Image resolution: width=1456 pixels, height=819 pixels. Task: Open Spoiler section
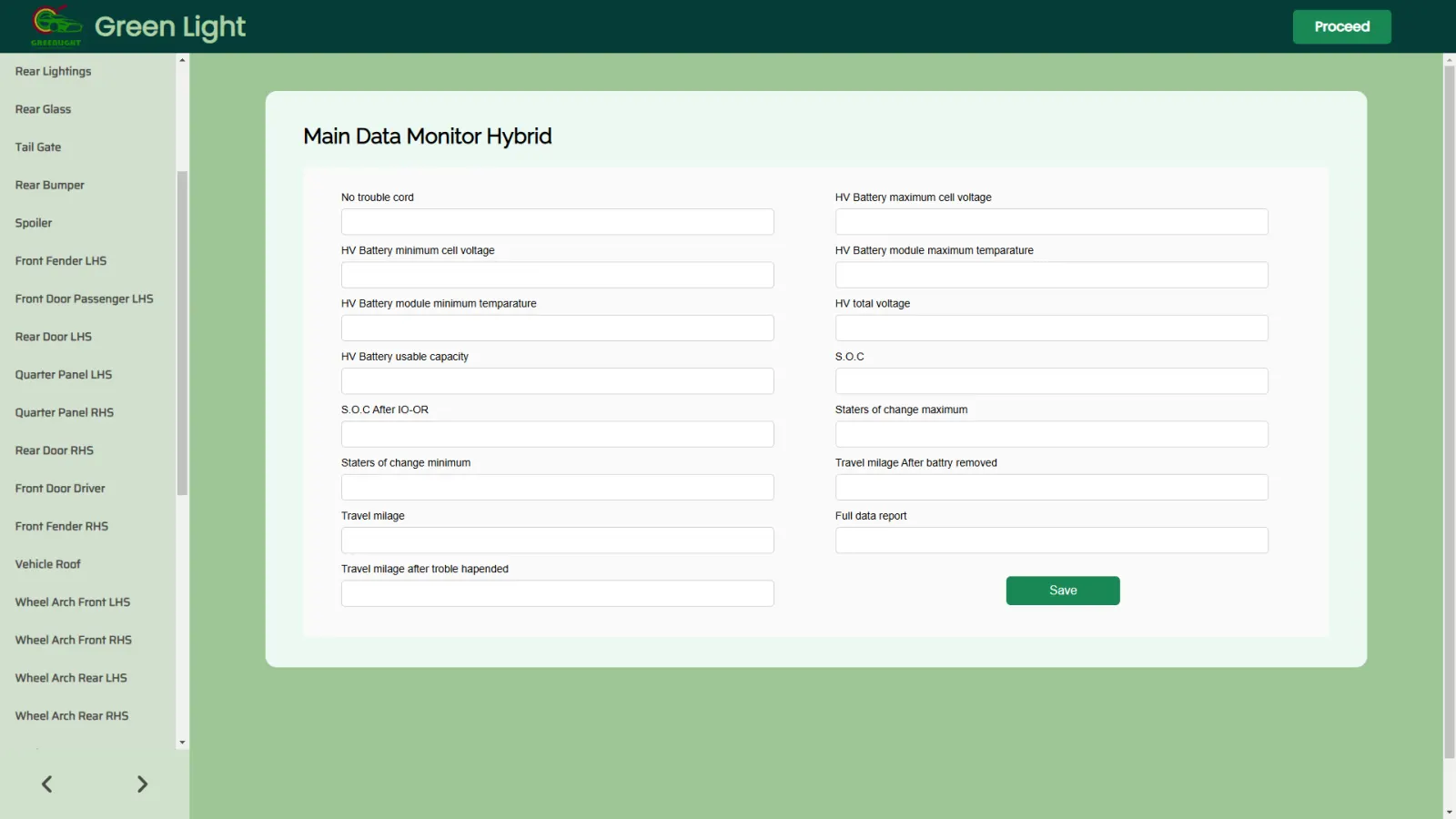tap(34, 223)
